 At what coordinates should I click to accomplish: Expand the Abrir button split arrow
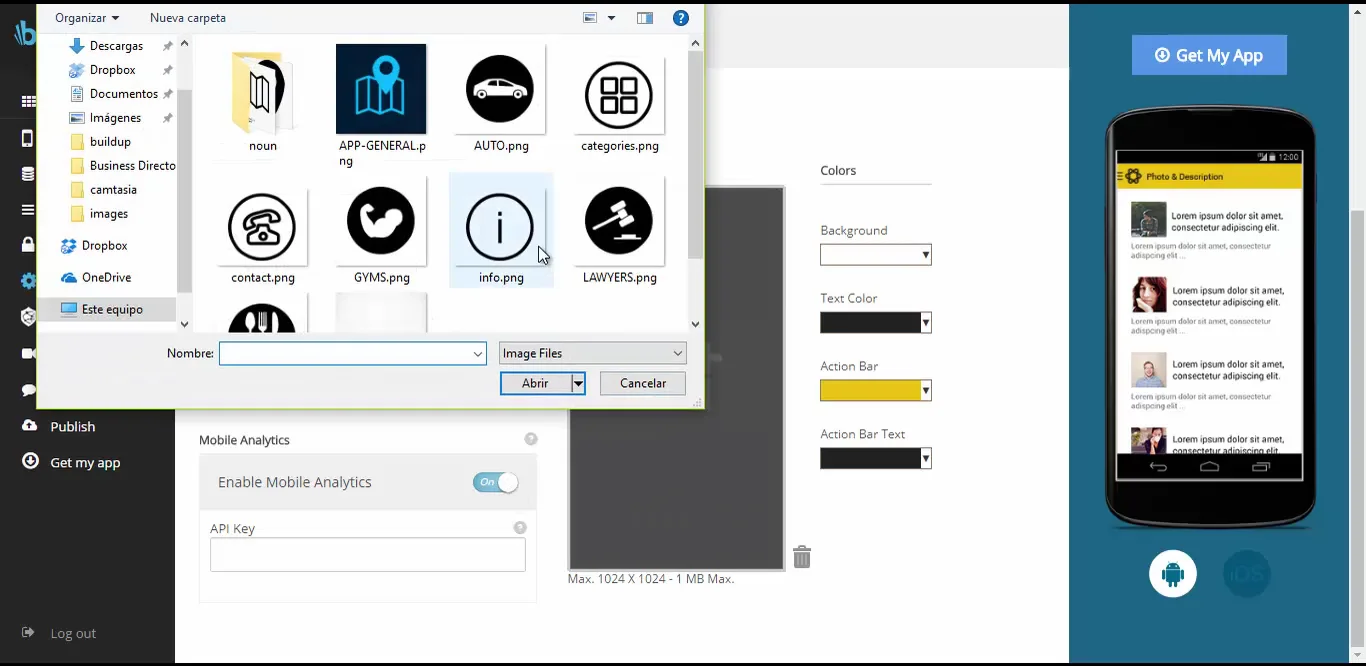[x=578, y=384]
